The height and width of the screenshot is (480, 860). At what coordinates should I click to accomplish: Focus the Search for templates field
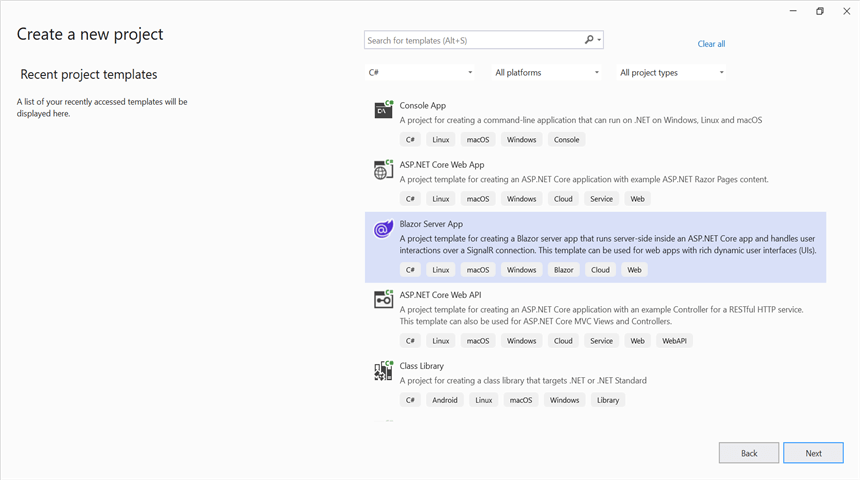point(472,41)
